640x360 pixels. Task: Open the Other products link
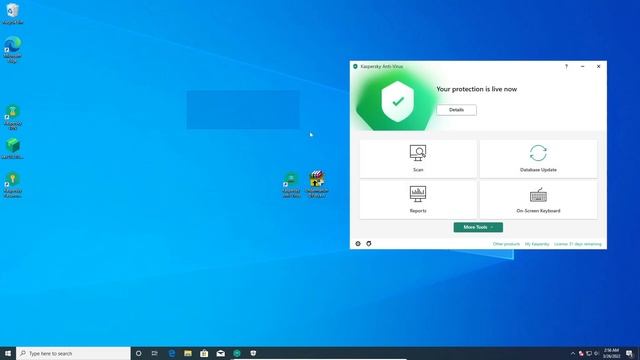pyautogui.click(x=506, y=244)
